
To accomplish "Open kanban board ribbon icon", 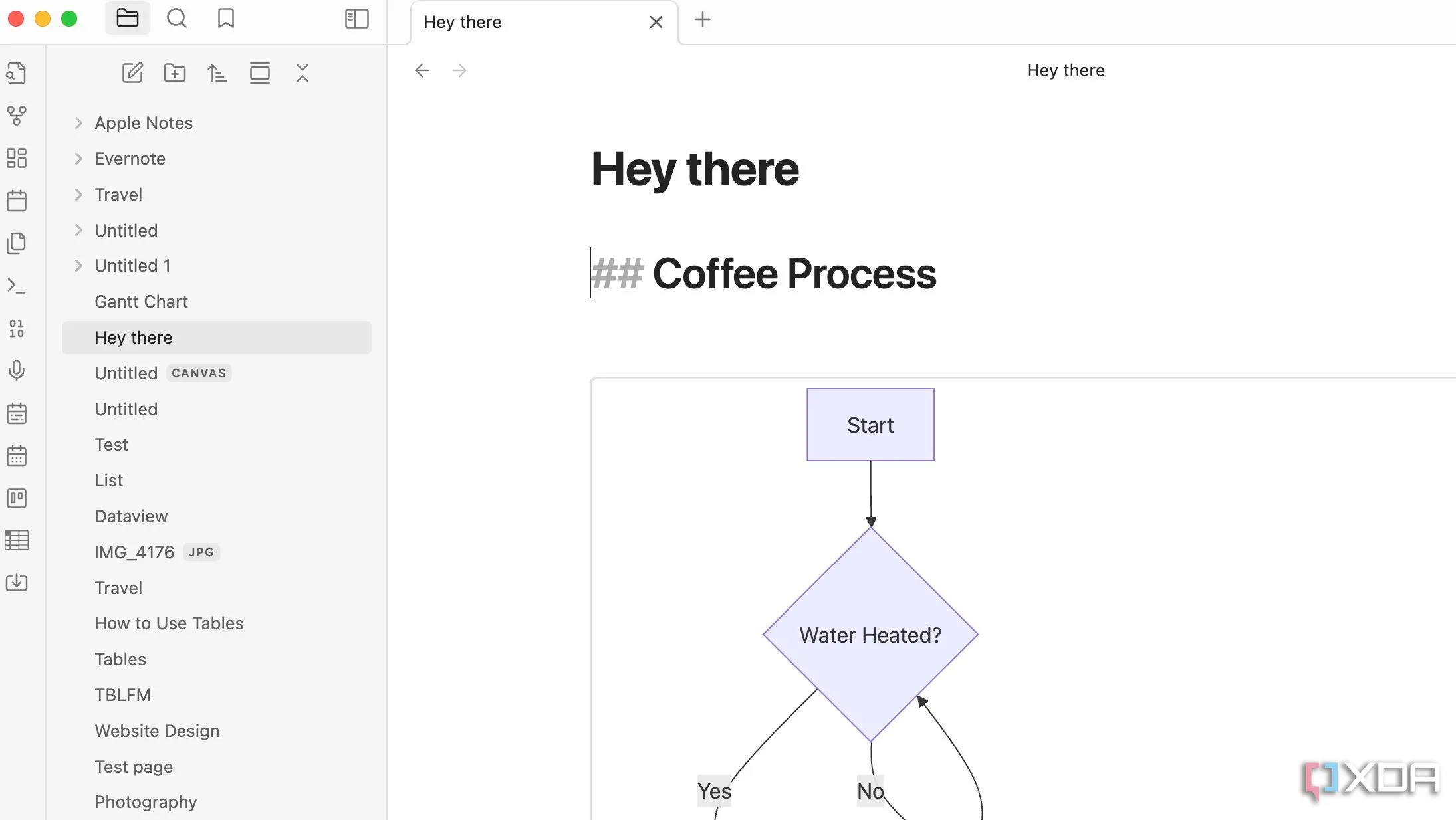I will pyautogui.click(x=17, y=498).
